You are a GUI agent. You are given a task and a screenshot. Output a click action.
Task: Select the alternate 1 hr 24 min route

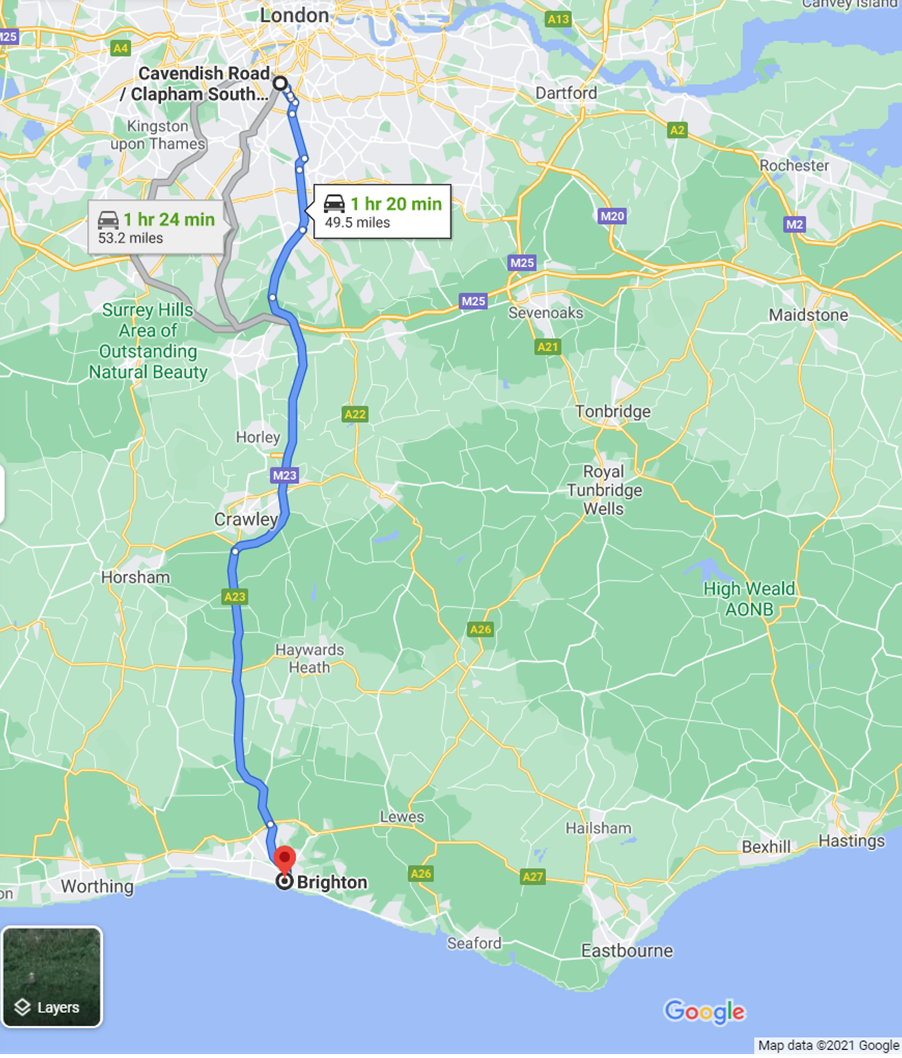pyautogui.click(x=156, y=227)
